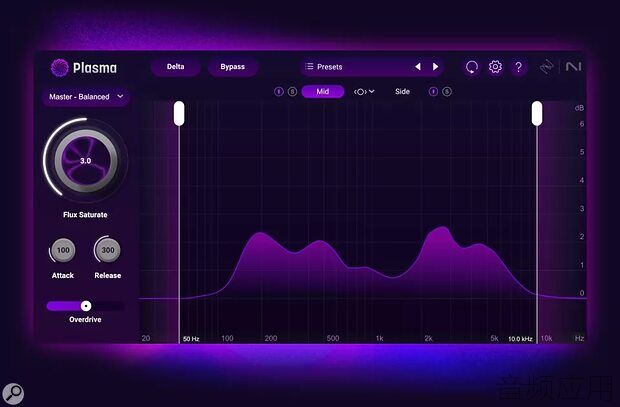Open the presets list icon
Image resolution: width=620 pixels, height=407 pixels.
click(x=309, y=66)
